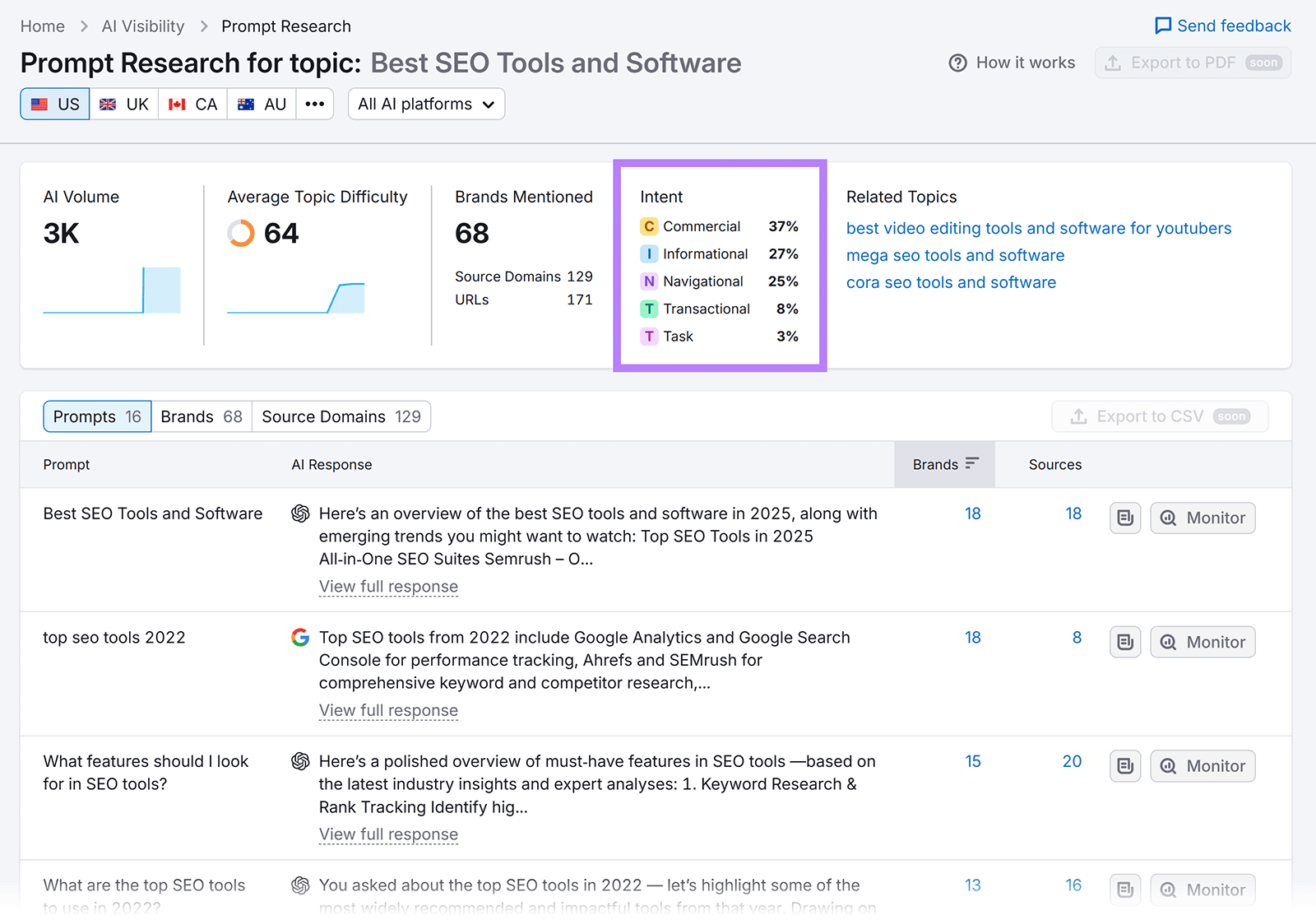Select the US country toggle
Viewport: 1316px width, 920px height.
click(x=55, y=105)
